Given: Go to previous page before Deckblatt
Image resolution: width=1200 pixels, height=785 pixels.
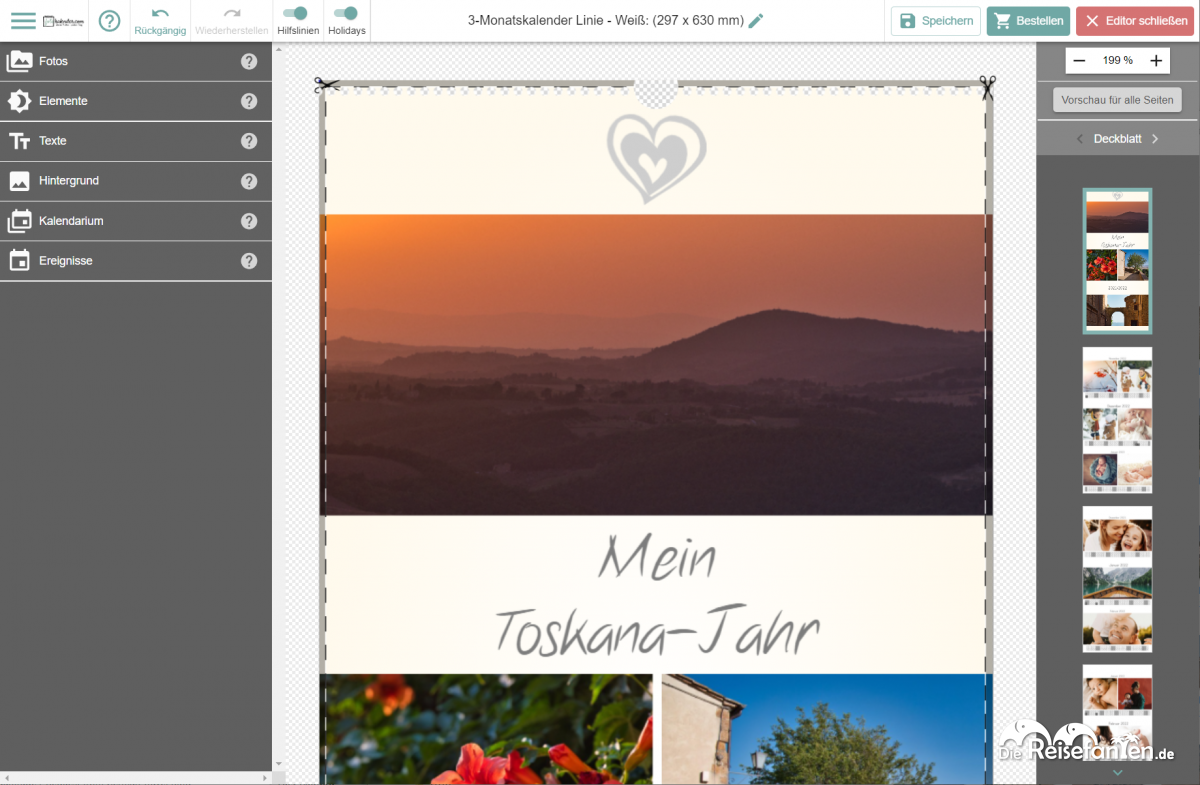Looking at the screenshot, I should click(x=1079, y=139).
